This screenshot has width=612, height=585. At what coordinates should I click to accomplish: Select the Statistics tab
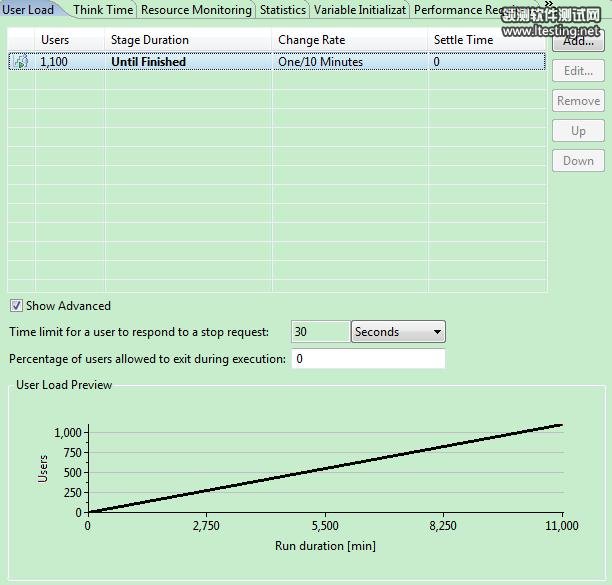[282, 10]
